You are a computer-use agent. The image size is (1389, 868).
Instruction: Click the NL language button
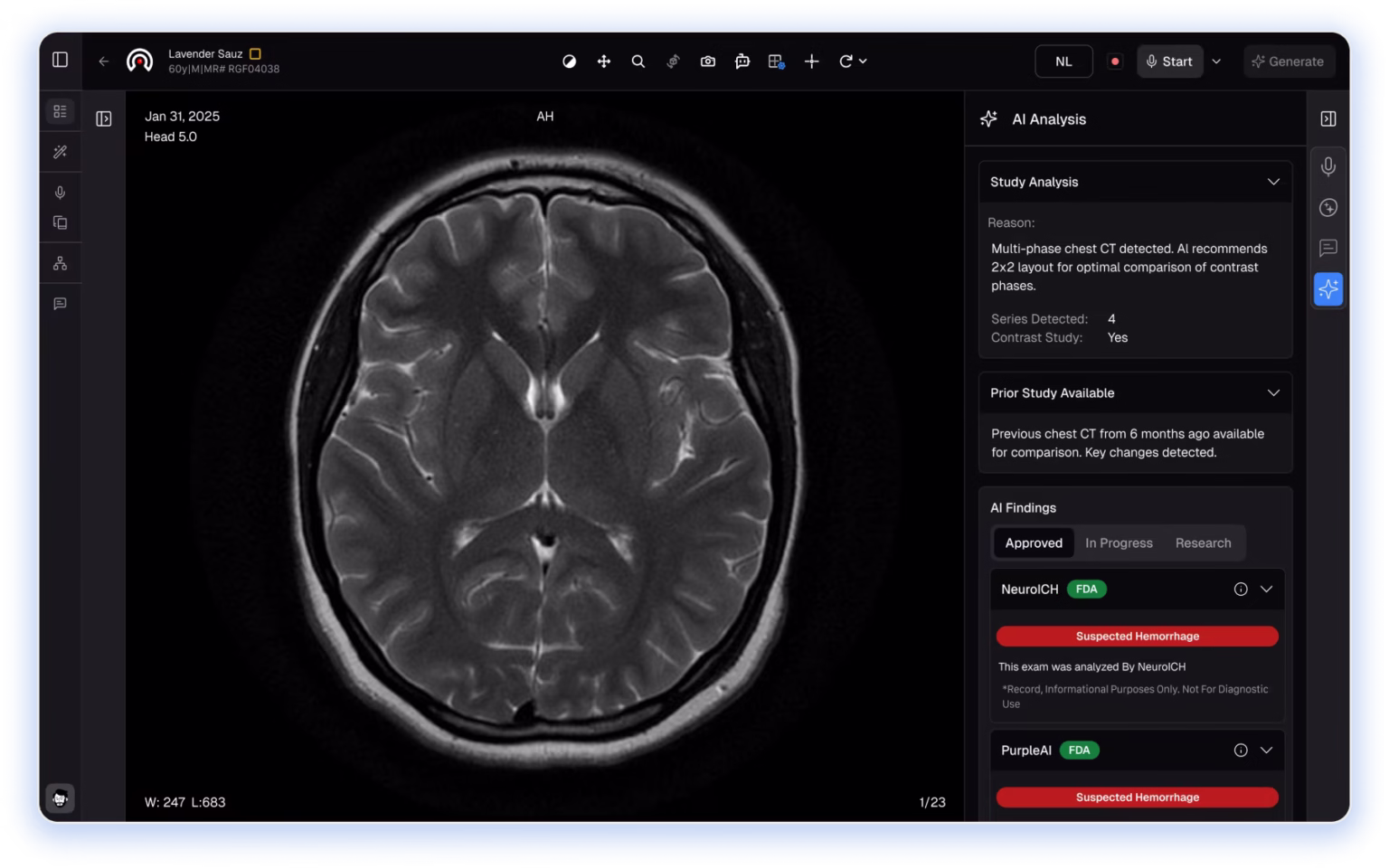point(1063,61)
